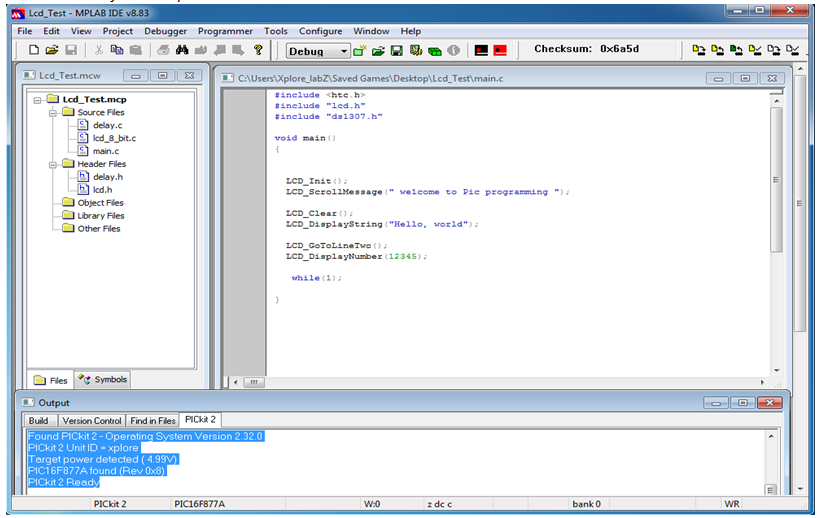Click the red-background programmer icon

[x=501, y=50]
